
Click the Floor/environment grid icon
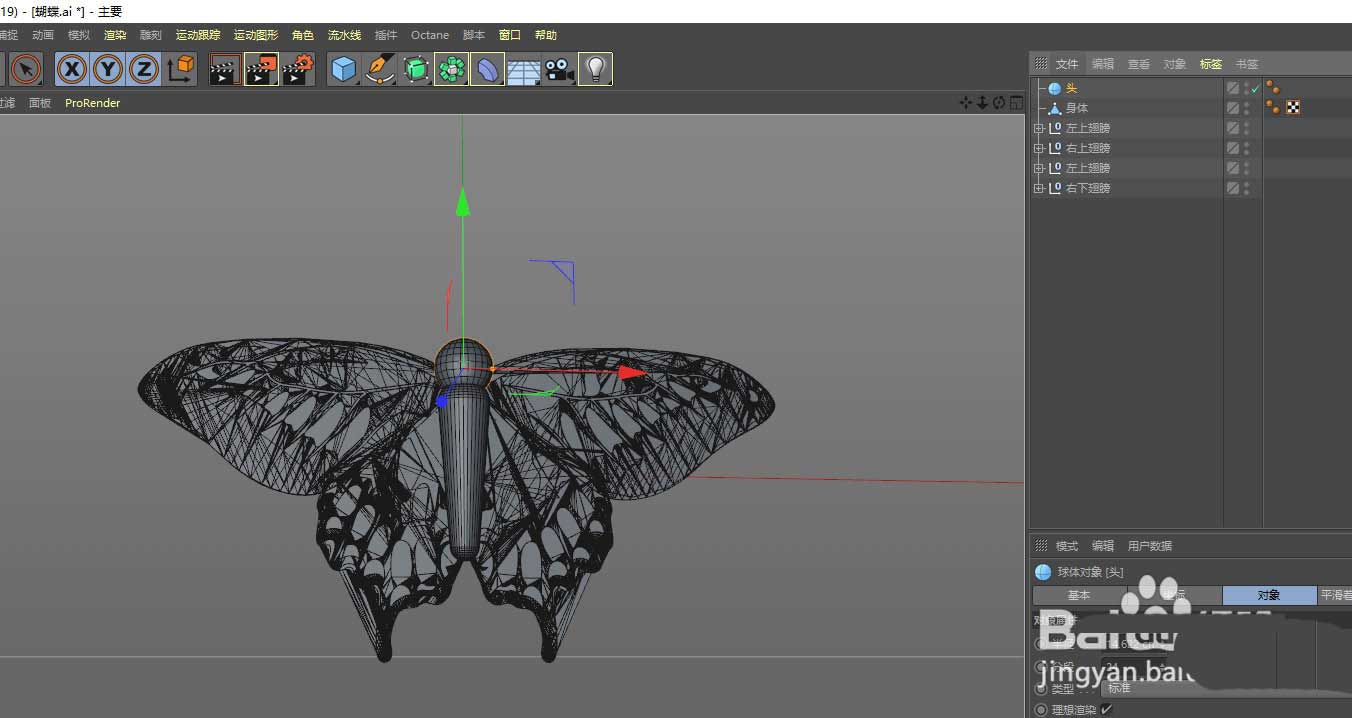click(523, 69)
